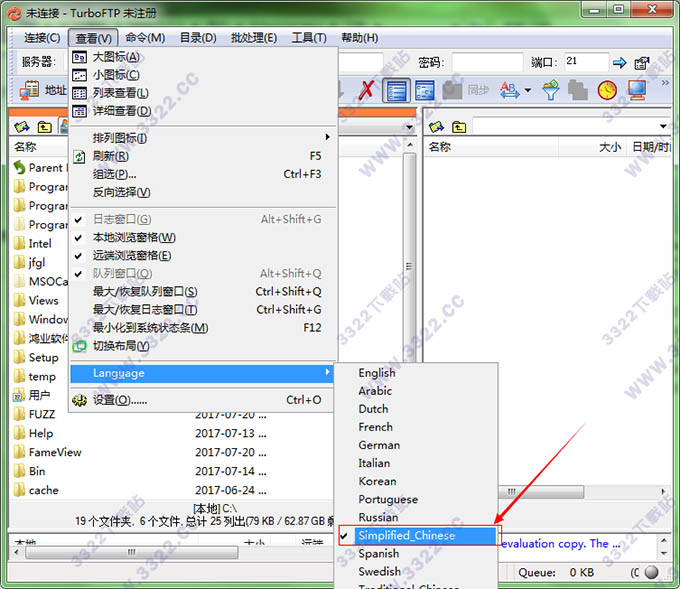
Task: Choose French language
Action: click(x=417, y=427)
